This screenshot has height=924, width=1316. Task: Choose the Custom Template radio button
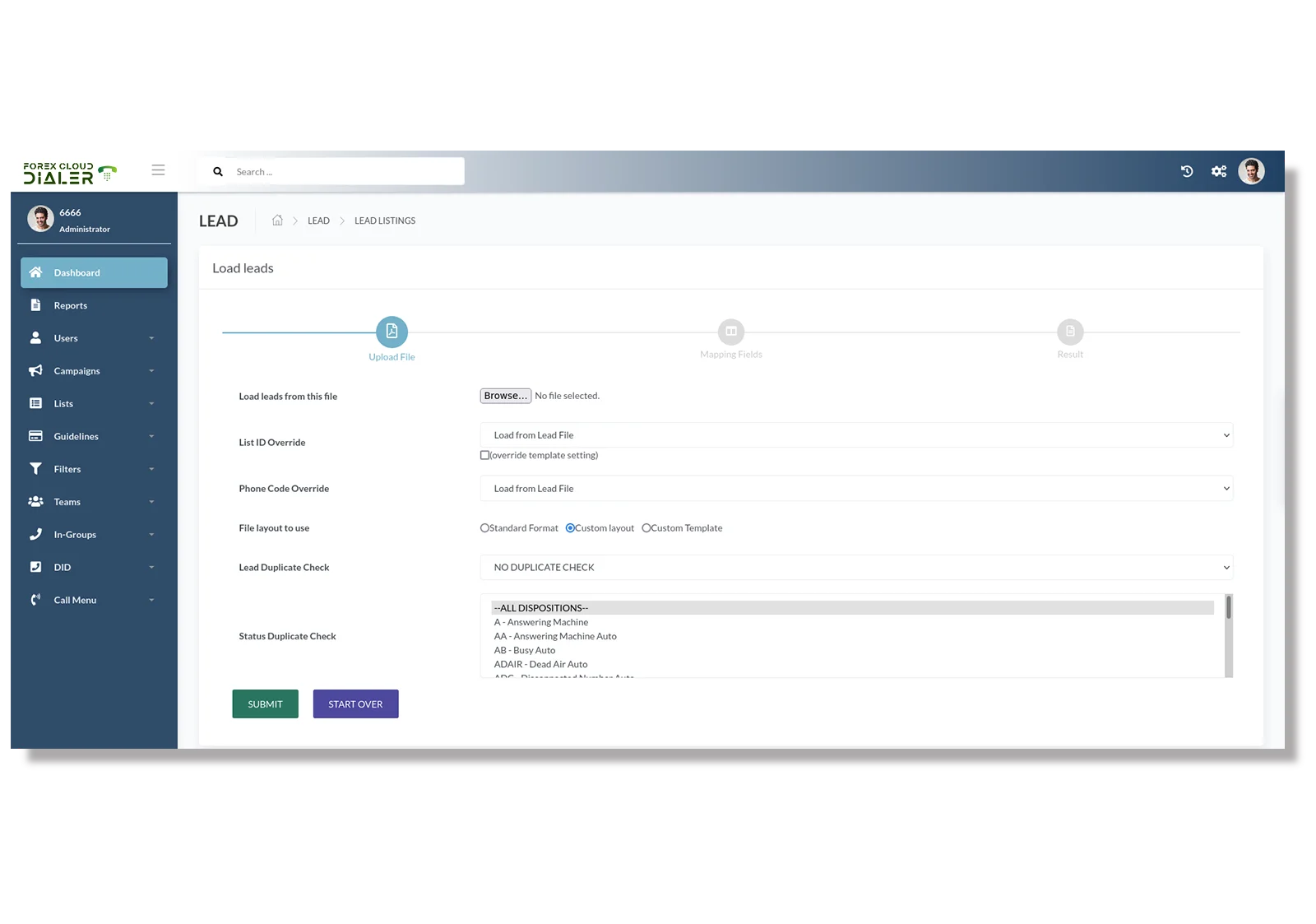[x=647, y=527]
